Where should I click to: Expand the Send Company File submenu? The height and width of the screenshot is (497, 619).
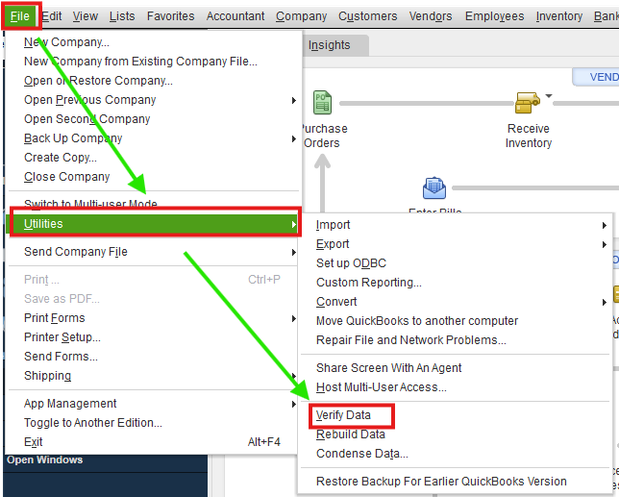(153, 252)
